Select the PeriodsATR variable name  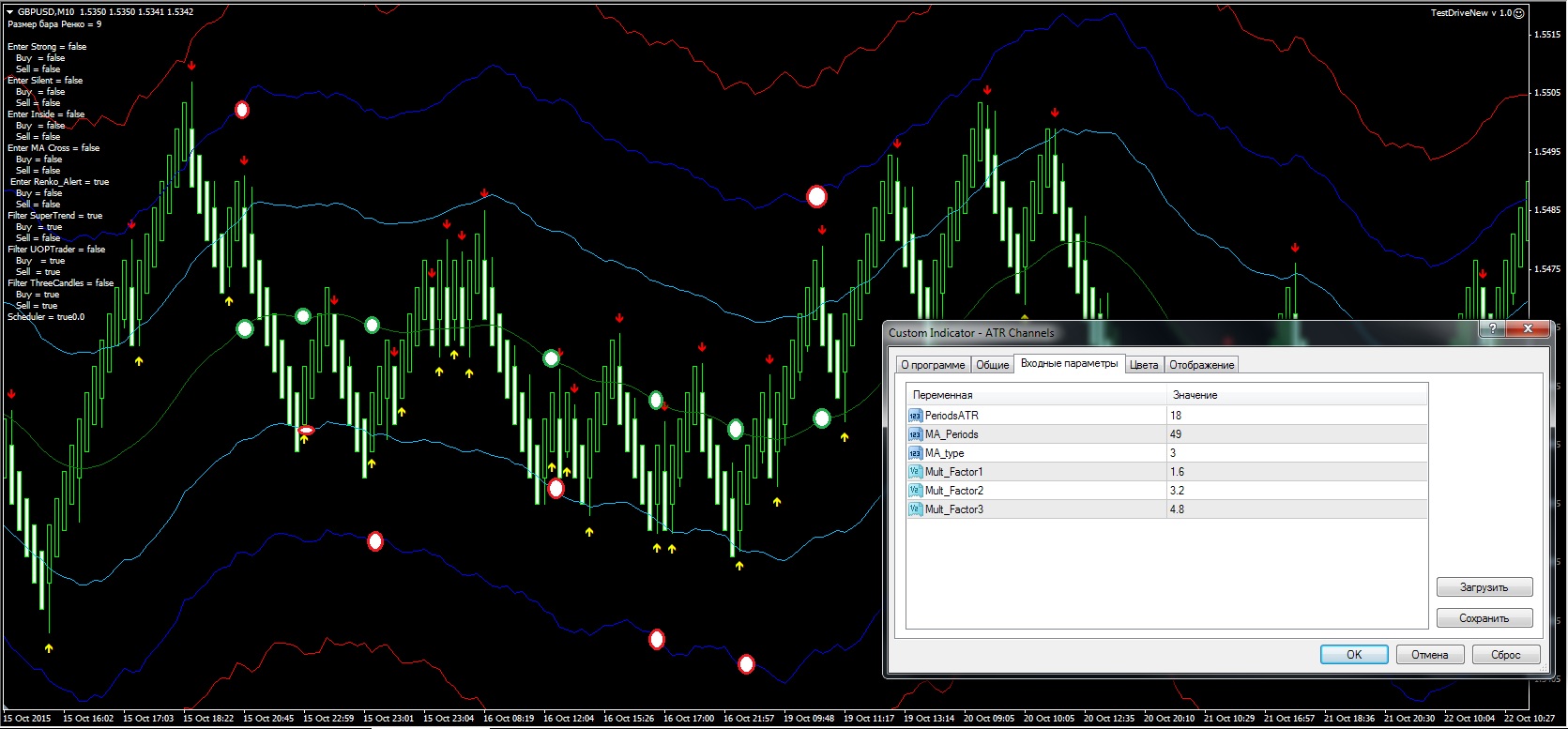pos(951,416)
